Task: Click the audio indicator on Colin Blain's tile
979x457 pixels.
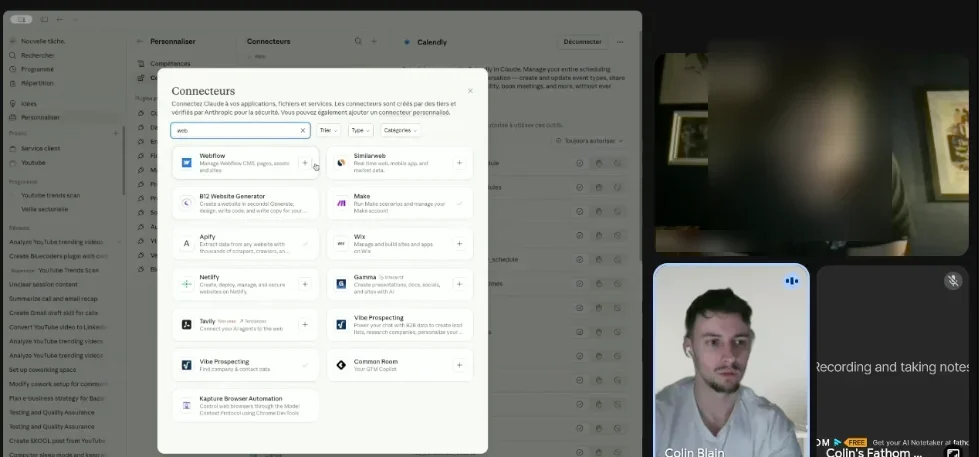Action: (x=792, y=281)
